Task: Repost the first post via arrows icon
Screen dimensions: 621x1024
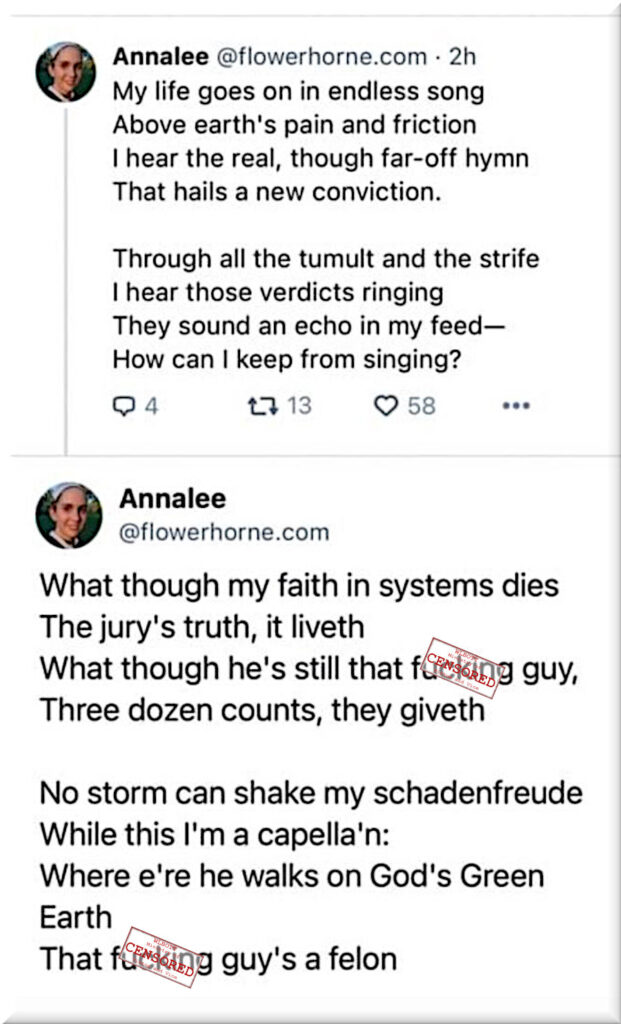Action: [x=259, y=405]
